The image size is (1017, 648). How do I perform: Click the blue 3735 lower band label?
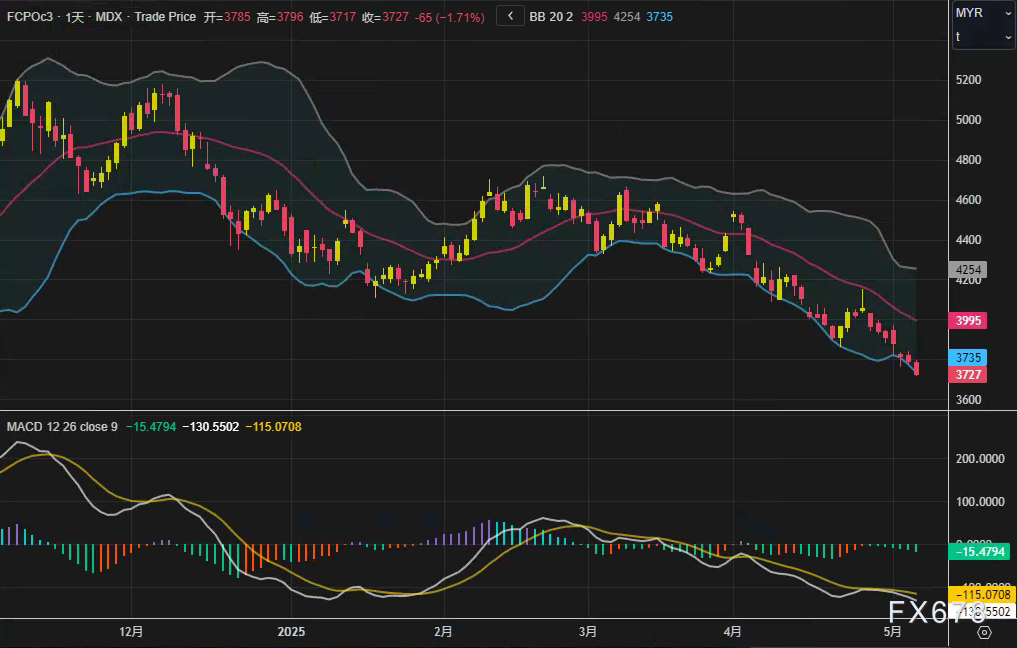(969, 358)
